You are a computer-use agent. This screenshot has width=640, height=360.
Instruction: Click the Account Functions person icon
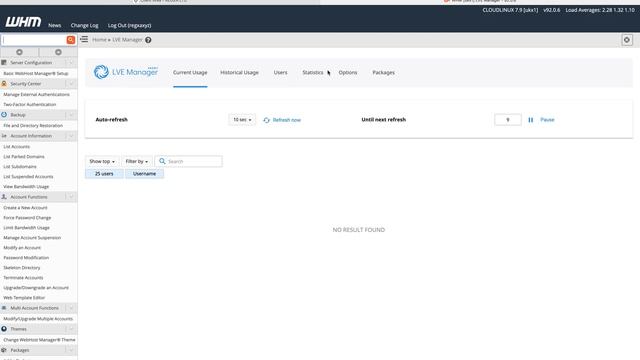[x=4, y=197]
